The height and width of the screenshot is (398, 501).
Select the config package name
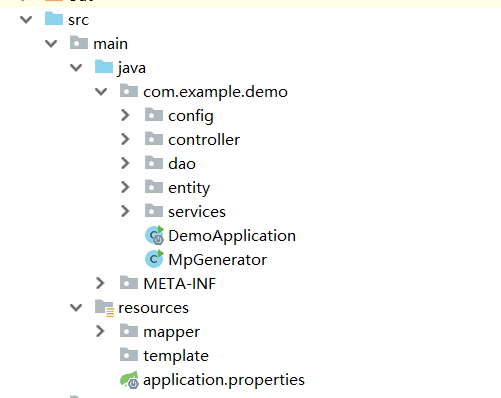coord(191,116)
